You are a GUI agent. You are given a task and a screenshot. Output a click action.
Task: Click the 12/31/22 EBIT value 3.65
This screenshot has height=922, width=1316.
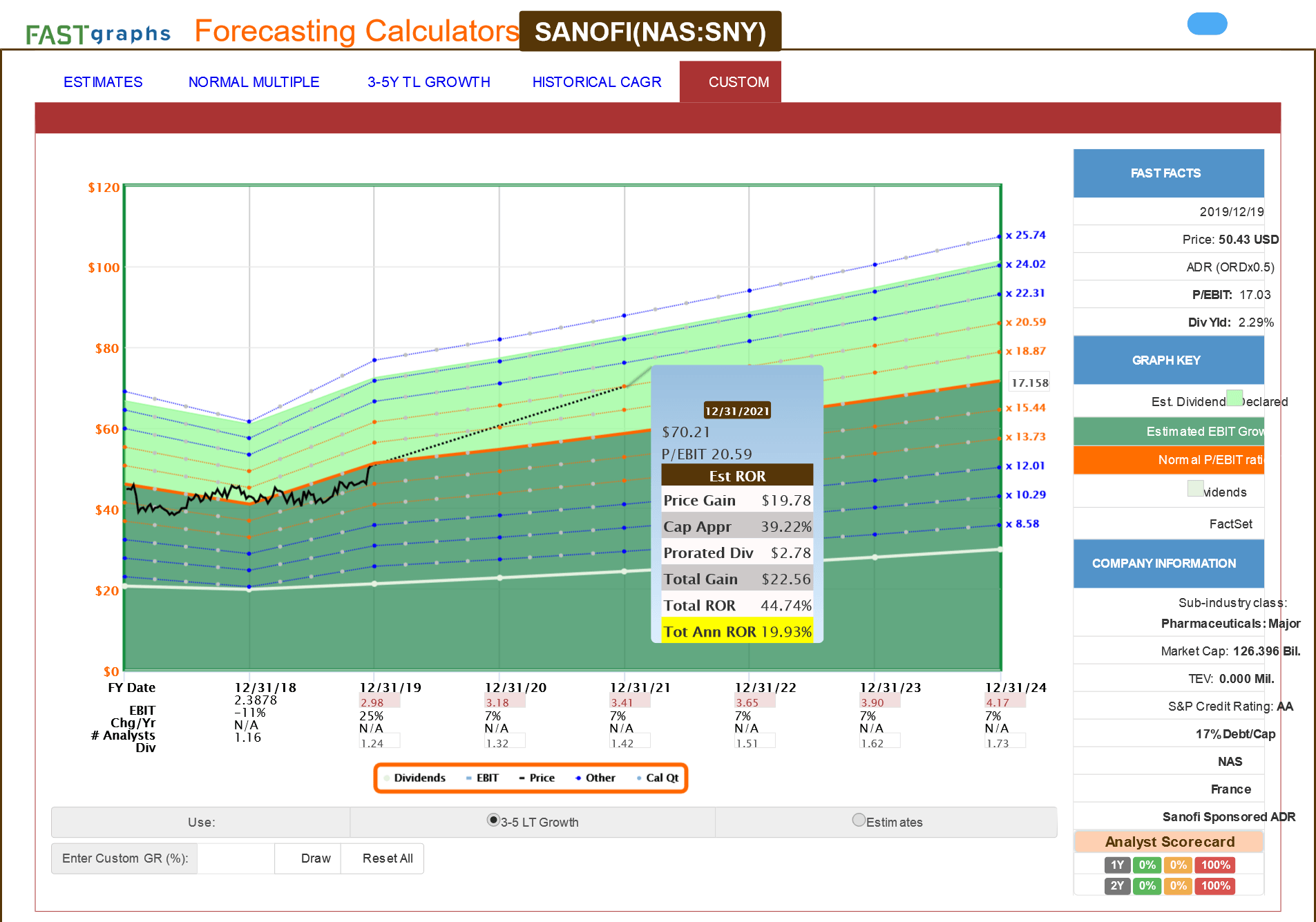(x=754, y=702)
